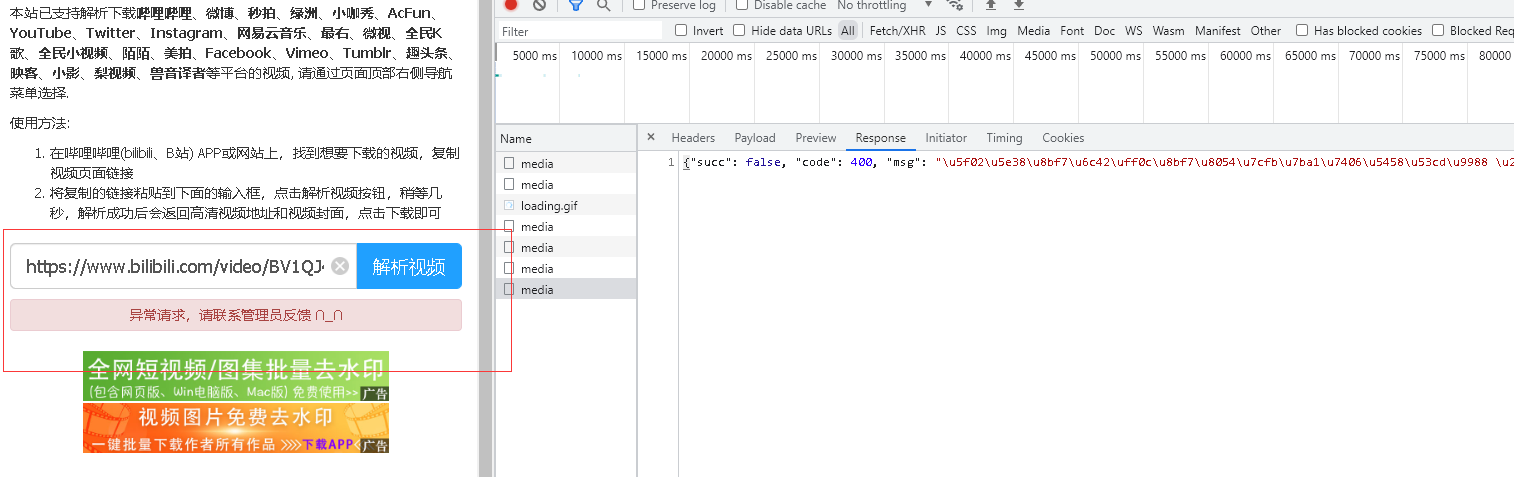Screen dimensions: 1514x477
Task: Tick the Invert filter checkbox
Action: point(681,31)
